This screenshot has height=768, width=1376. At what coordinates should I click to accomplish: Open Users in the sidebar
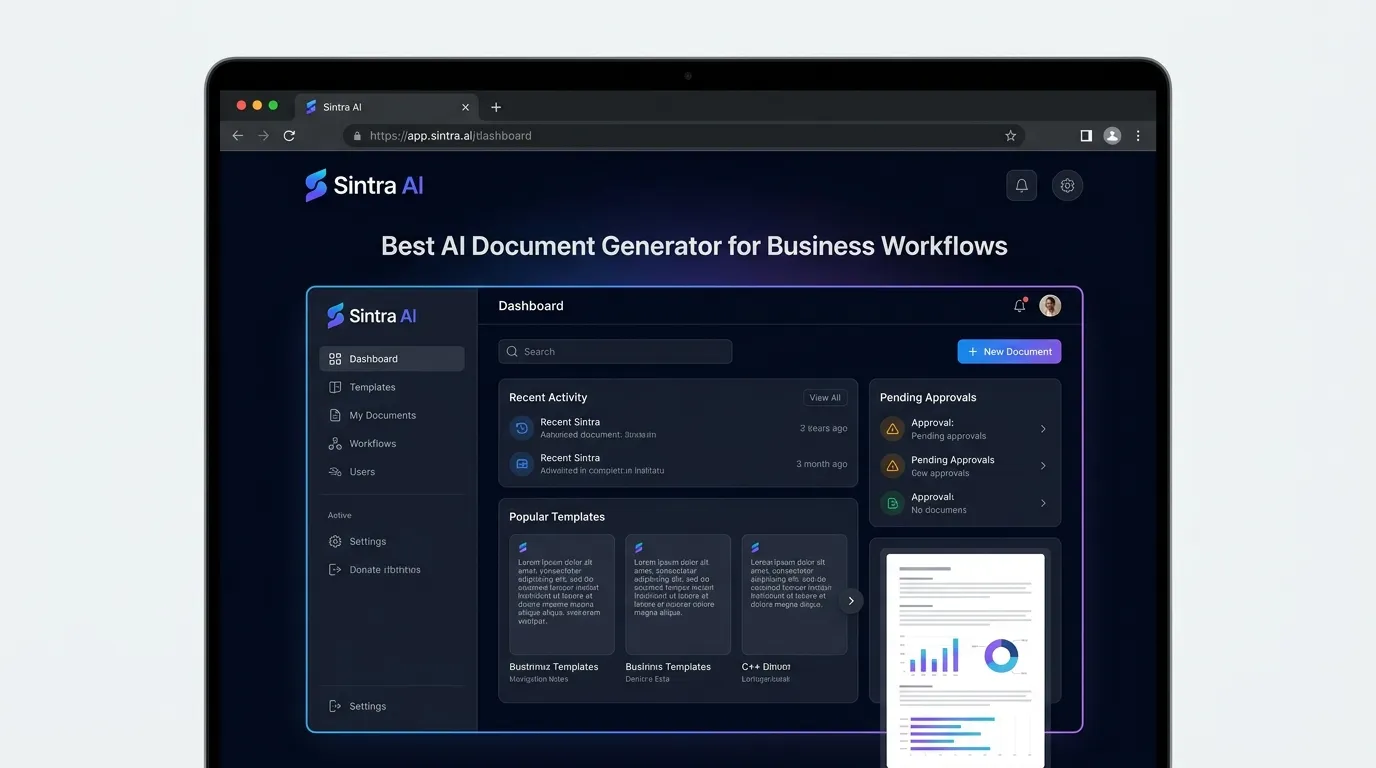392,471
